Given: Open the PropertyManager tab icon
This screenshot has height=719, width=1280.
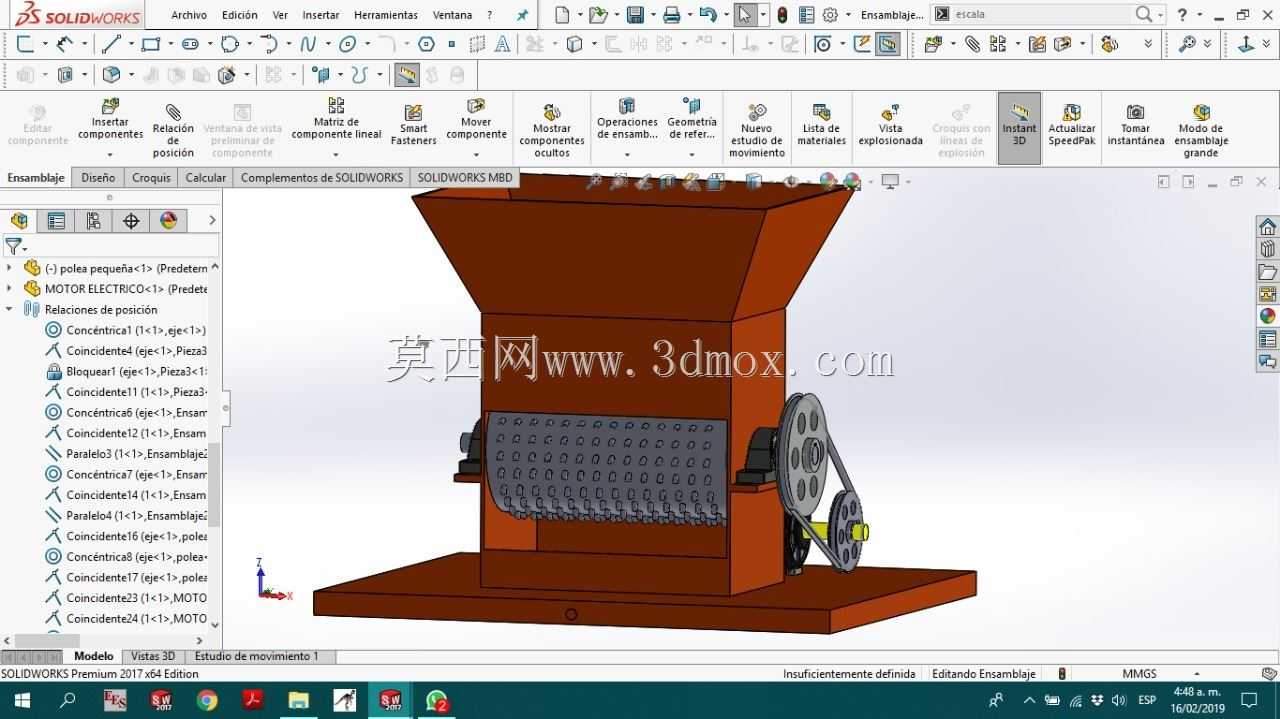Looking at the screenshot, I should 56,221.
